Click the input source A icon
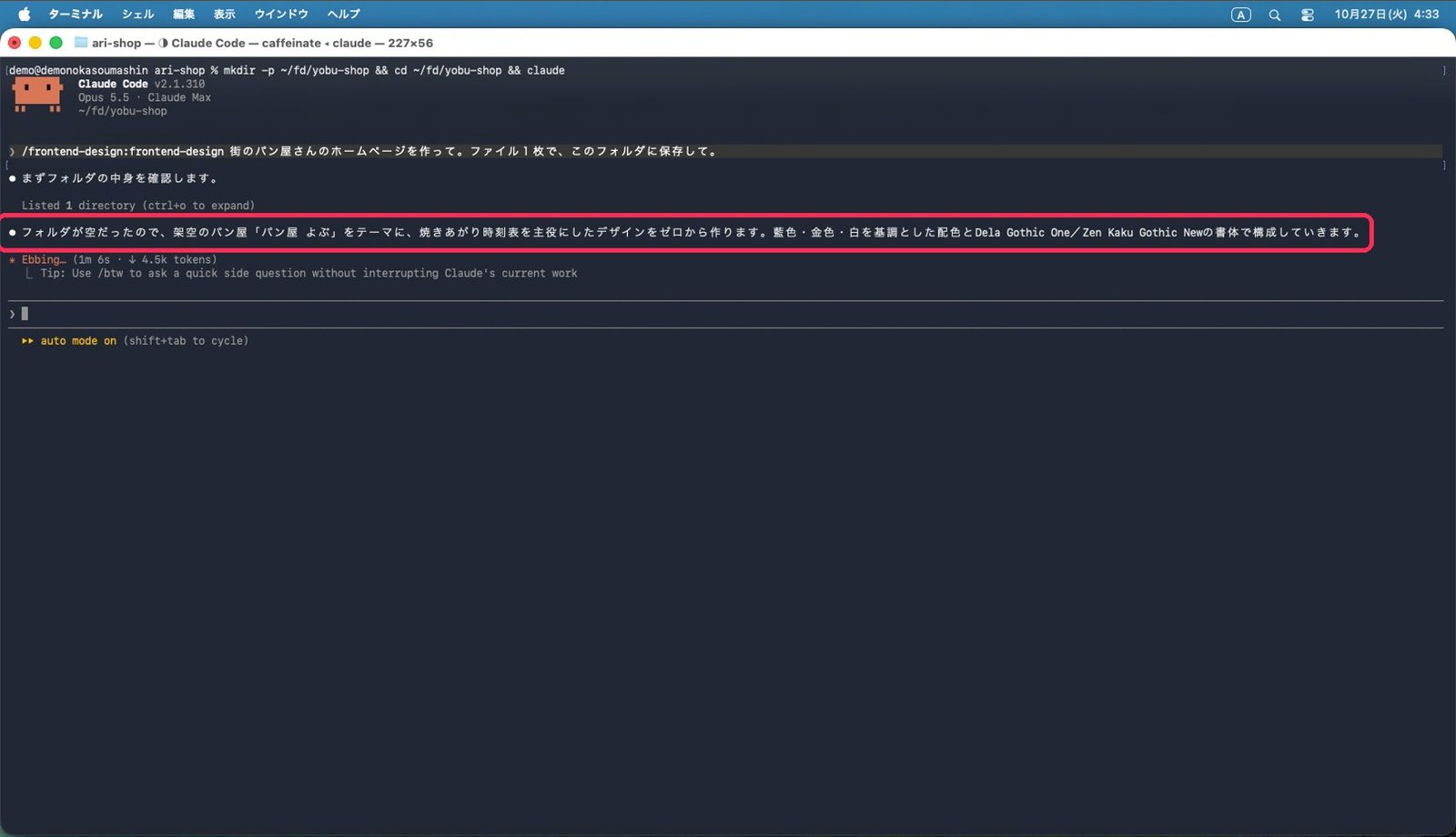The image size is (1456, 837). (1240, 15)
